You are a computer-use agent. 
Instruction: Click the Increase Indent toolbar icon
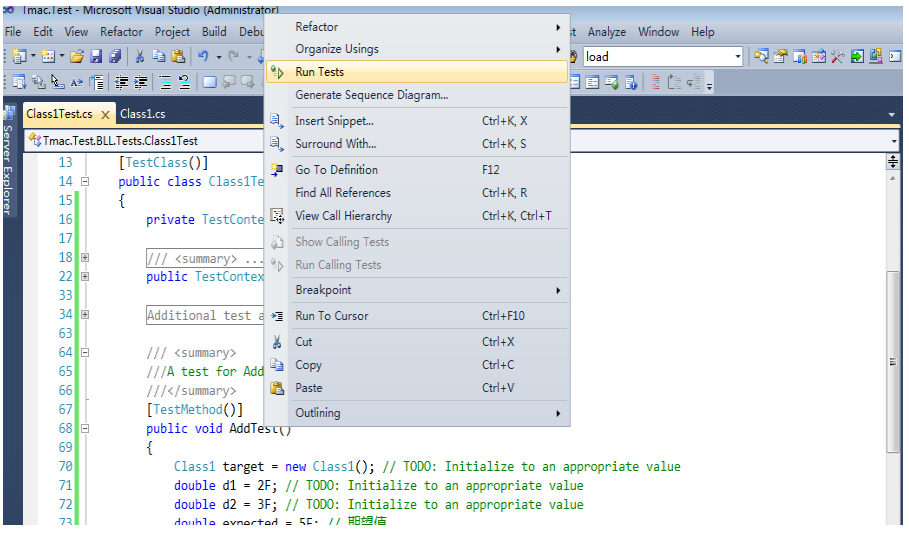point(140,82)
